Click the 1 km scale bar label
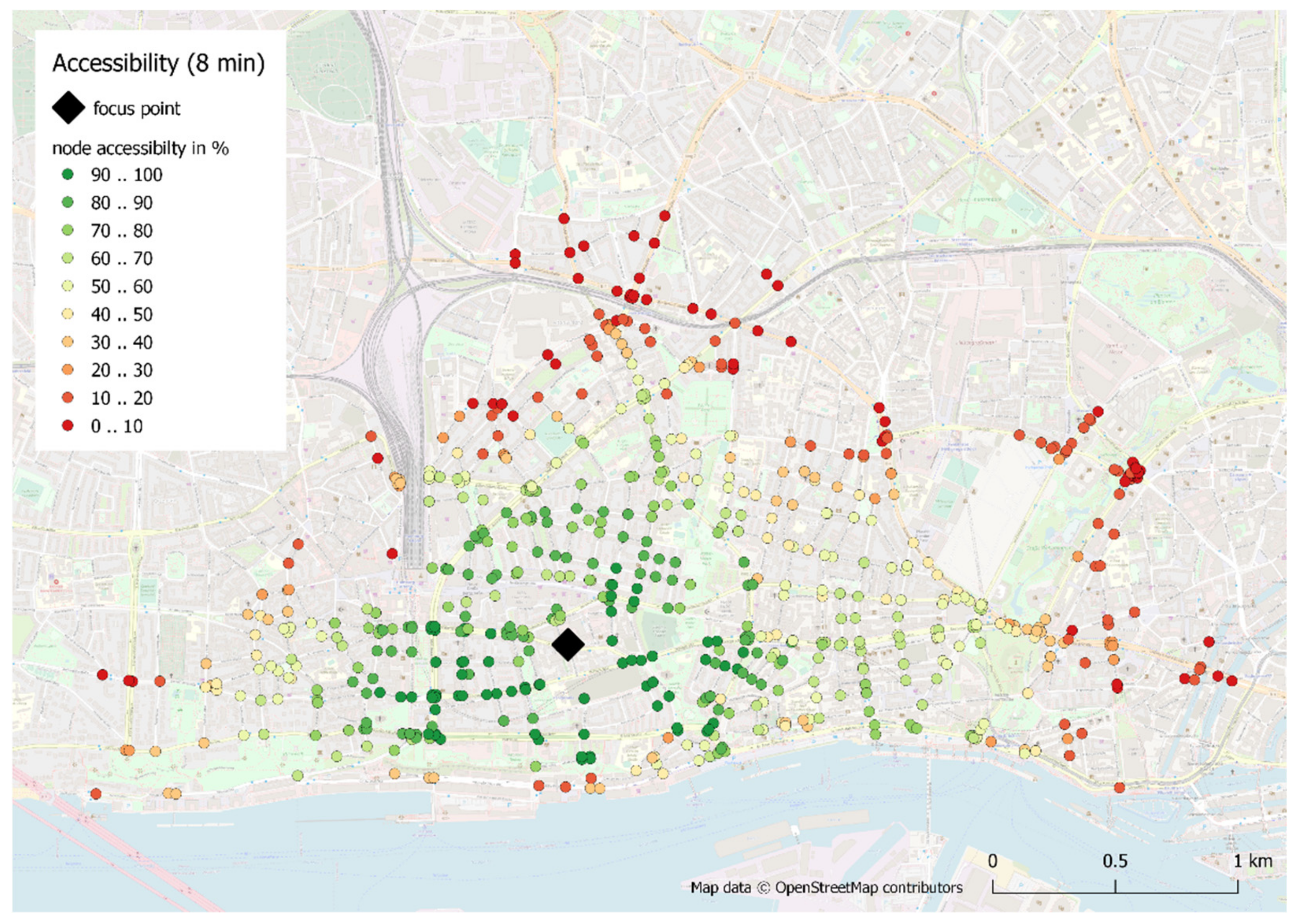The height and width of the screenshot is (924, 1297). 1252,861
